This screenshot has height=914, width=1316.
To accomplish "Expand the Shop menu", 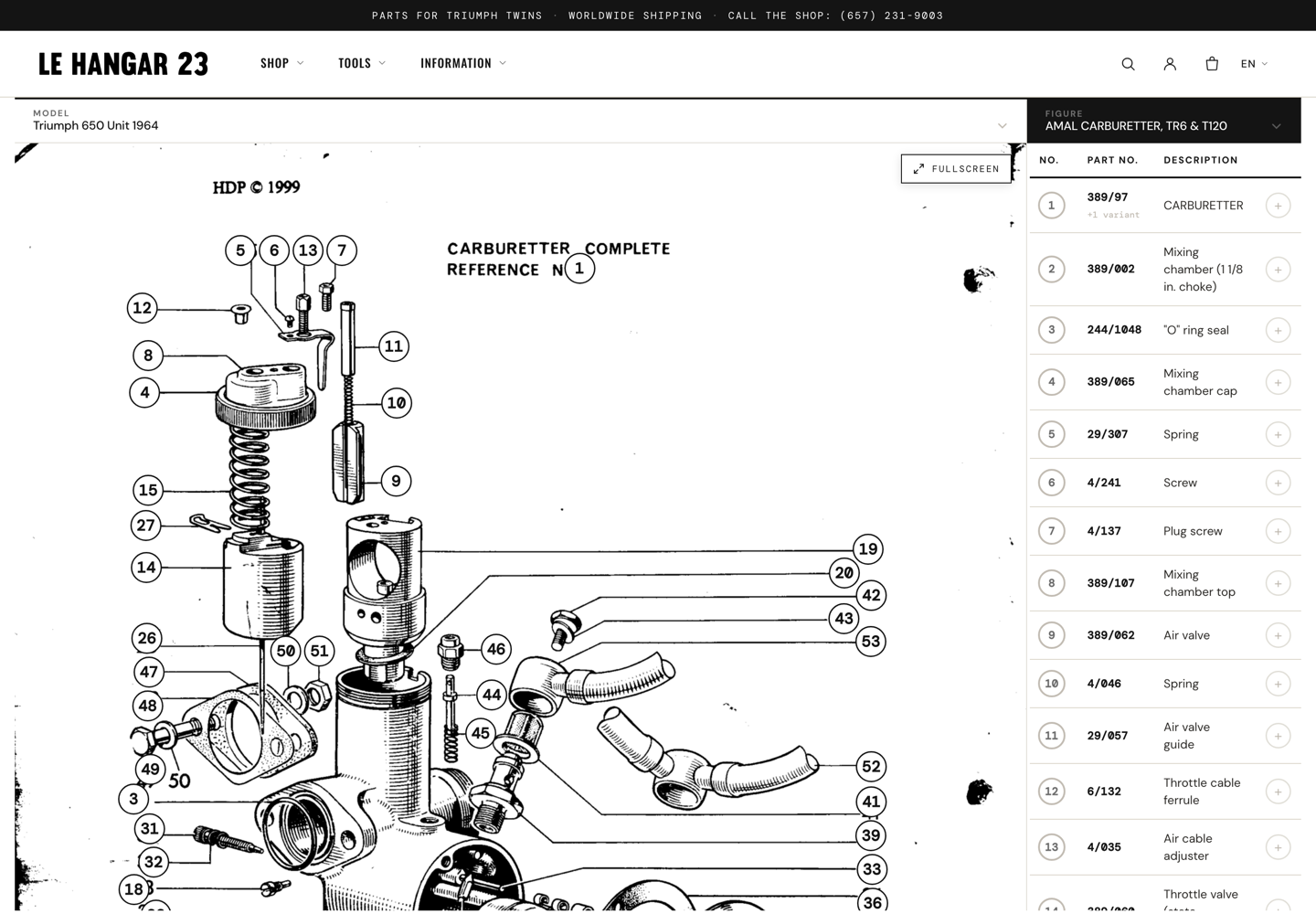I will (281, 63).
